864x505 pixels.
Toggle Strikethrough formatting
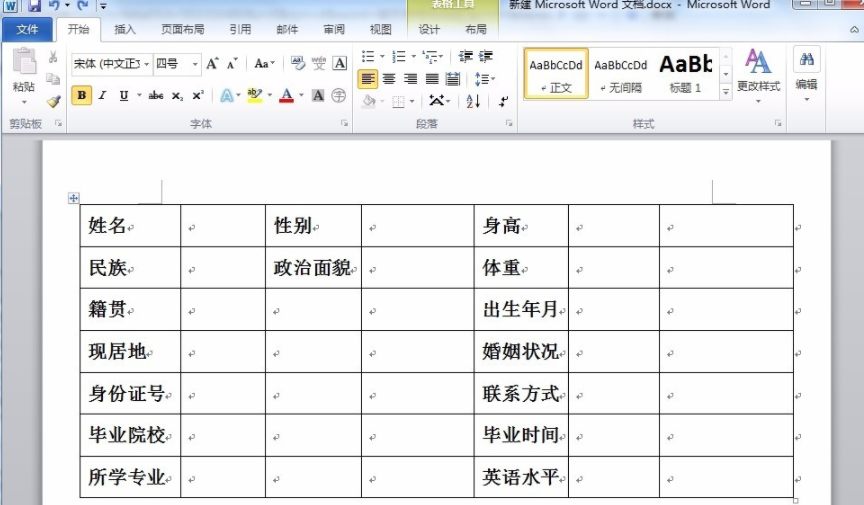(x=156, y=96)
